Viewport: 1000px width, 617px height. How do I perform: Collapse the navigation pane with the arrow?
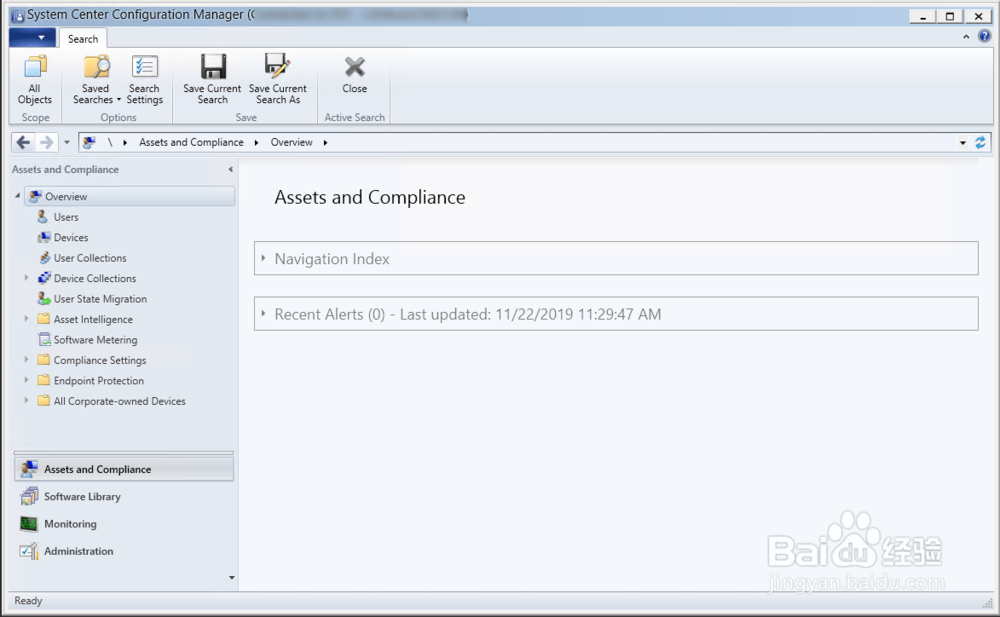231,170
